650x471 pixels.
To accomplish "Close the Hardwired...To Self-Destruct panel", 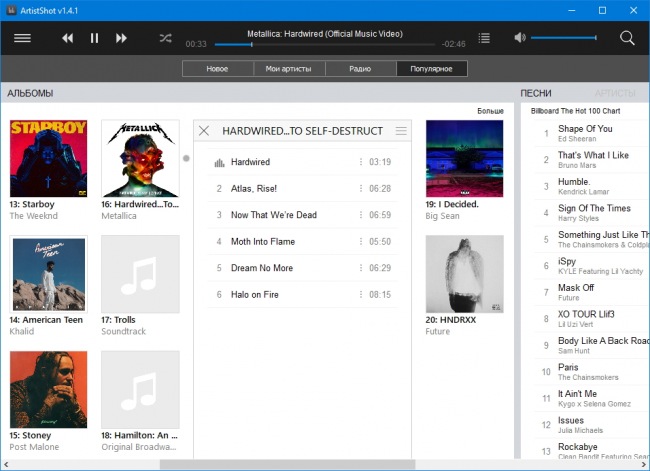I will click(204, 131).
